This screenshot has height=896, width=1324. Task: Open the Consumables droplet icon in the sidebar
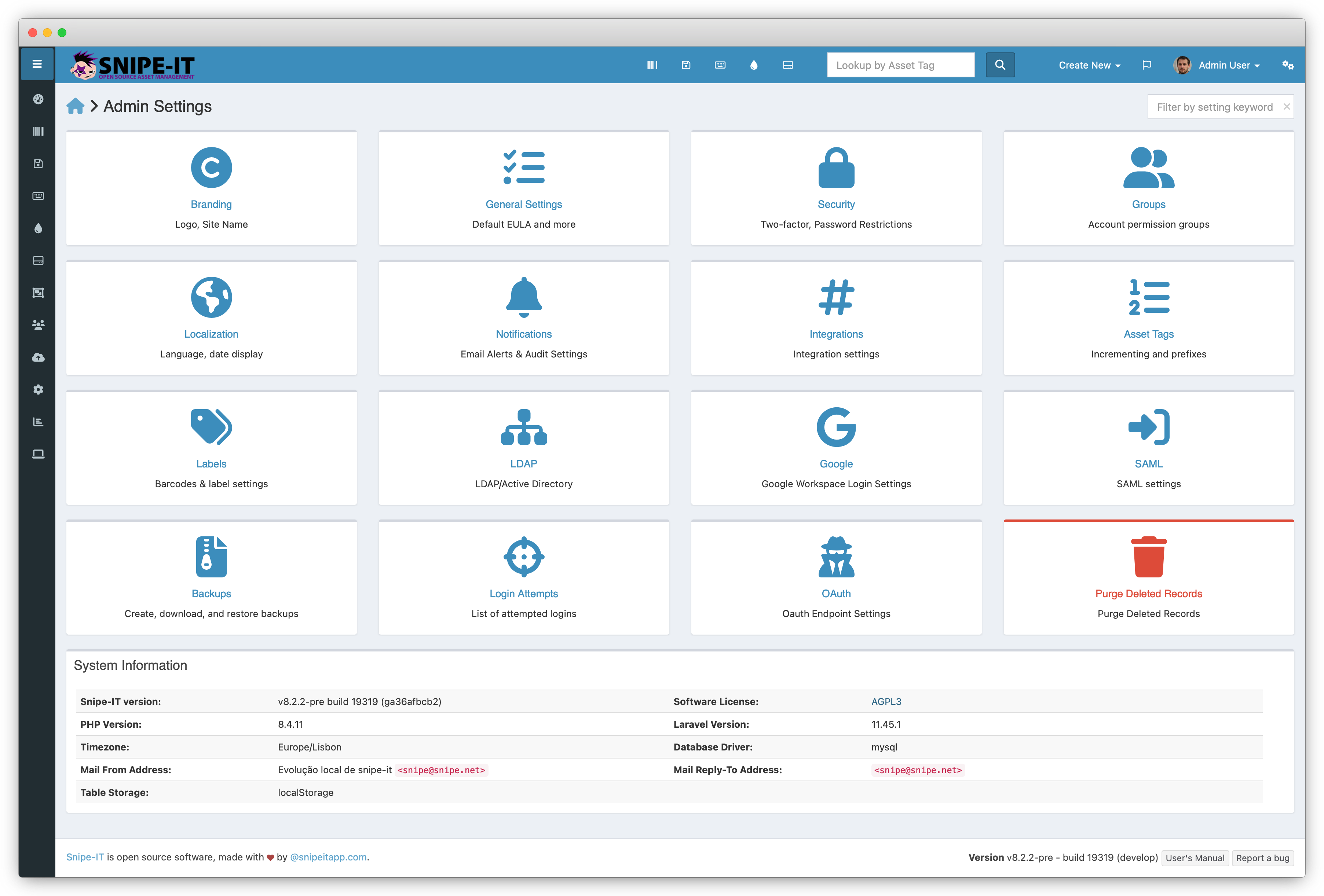pos(38,228)
